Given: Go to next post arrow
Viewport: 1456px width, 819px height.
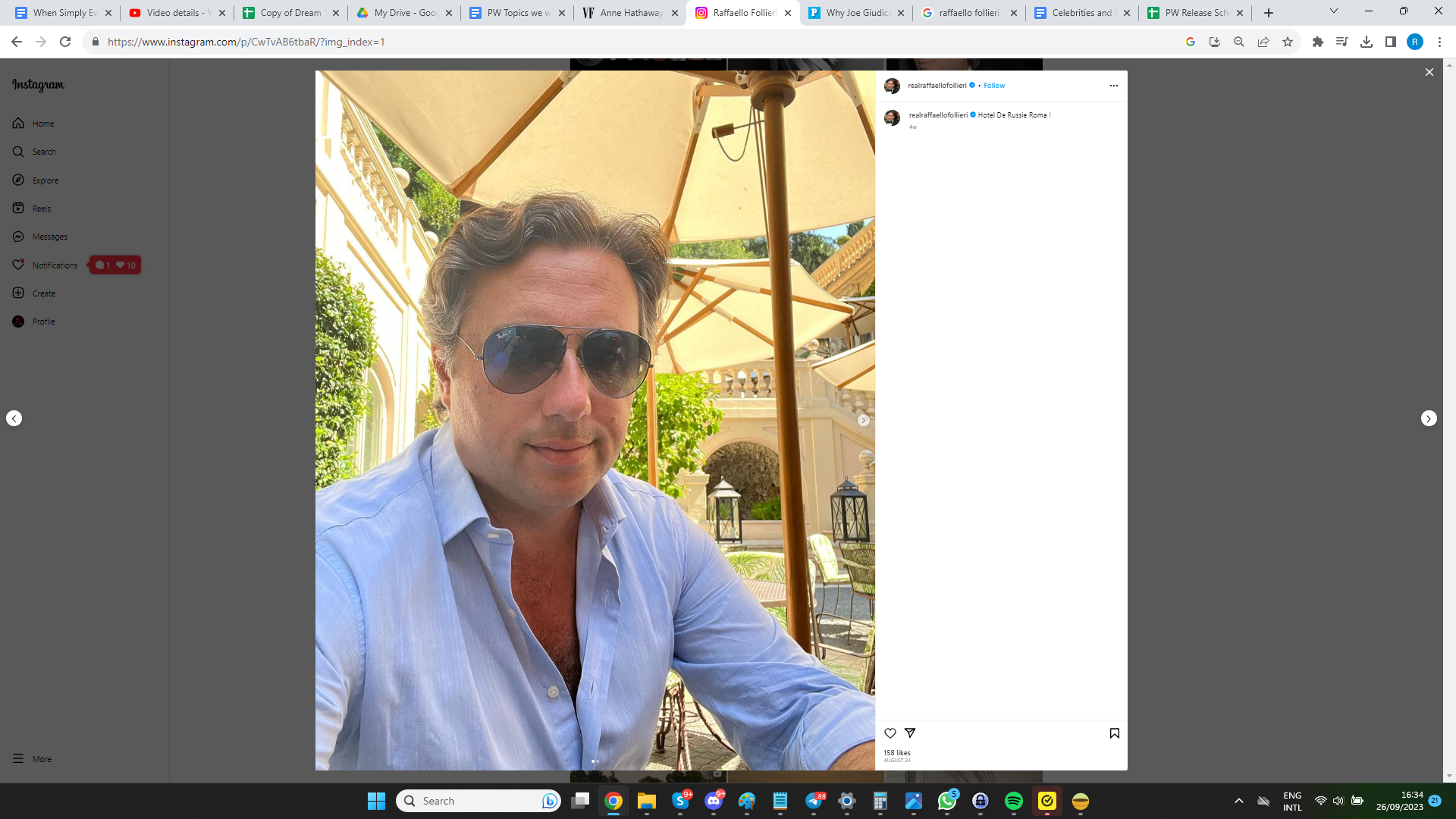Looking at the screenshot, I should coord(1429,419).
